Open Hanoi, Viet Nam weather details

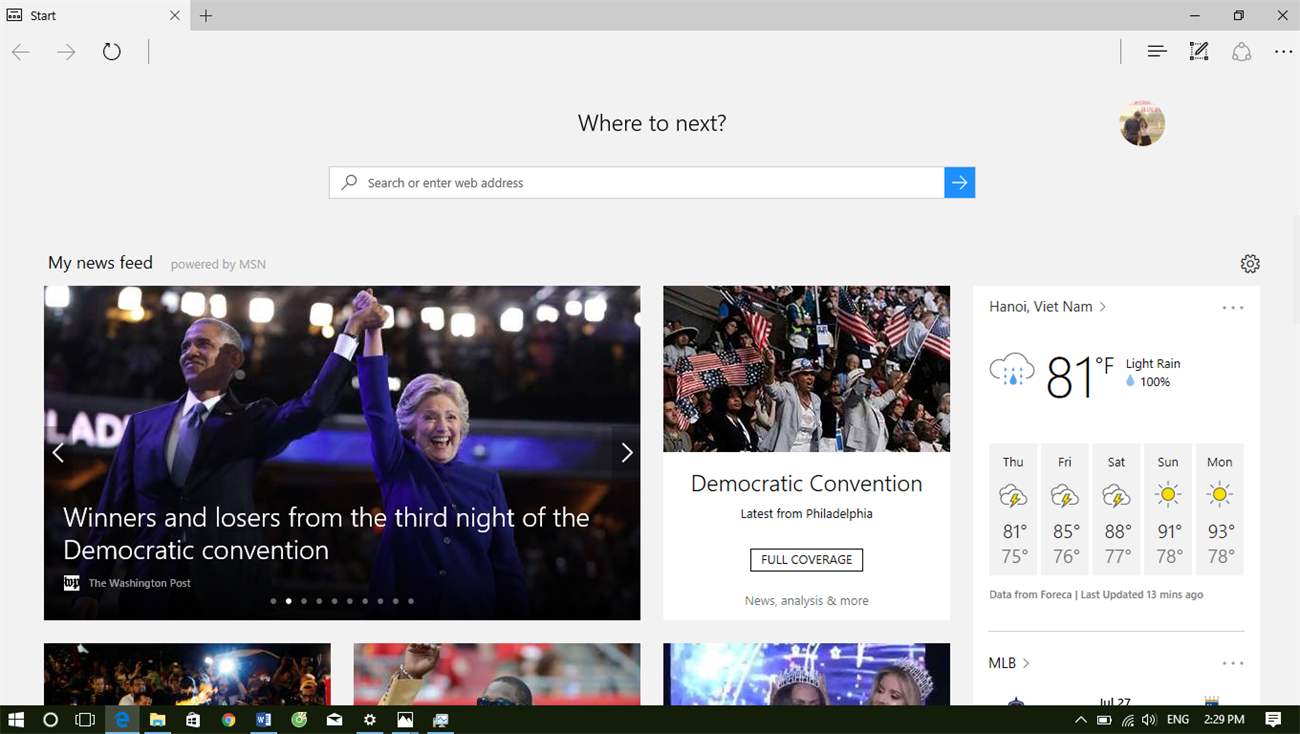[1048, 307]
